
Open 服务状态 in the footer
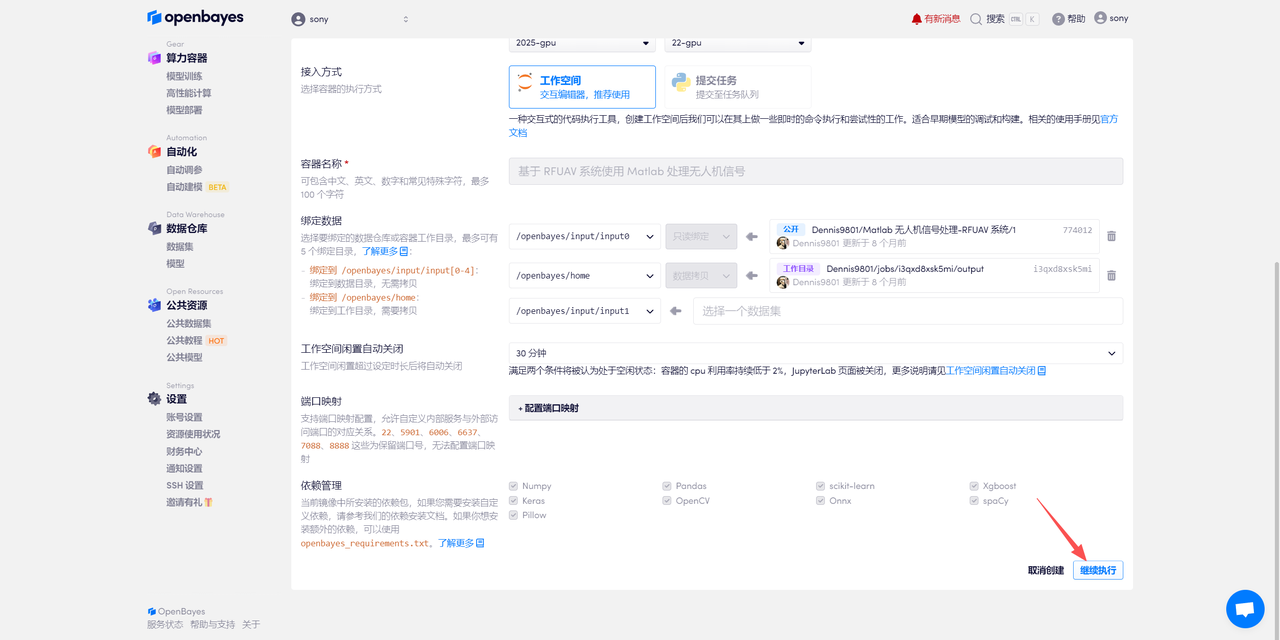(x=165, y=624)
